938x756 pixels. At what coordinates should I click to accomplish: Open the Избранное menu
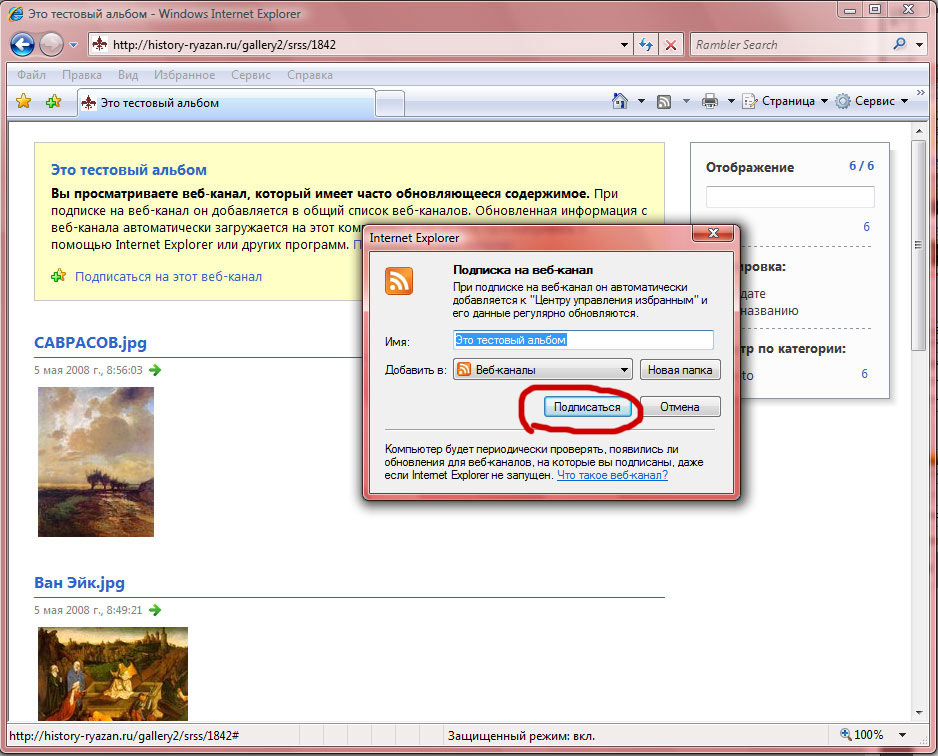(184, 75)
